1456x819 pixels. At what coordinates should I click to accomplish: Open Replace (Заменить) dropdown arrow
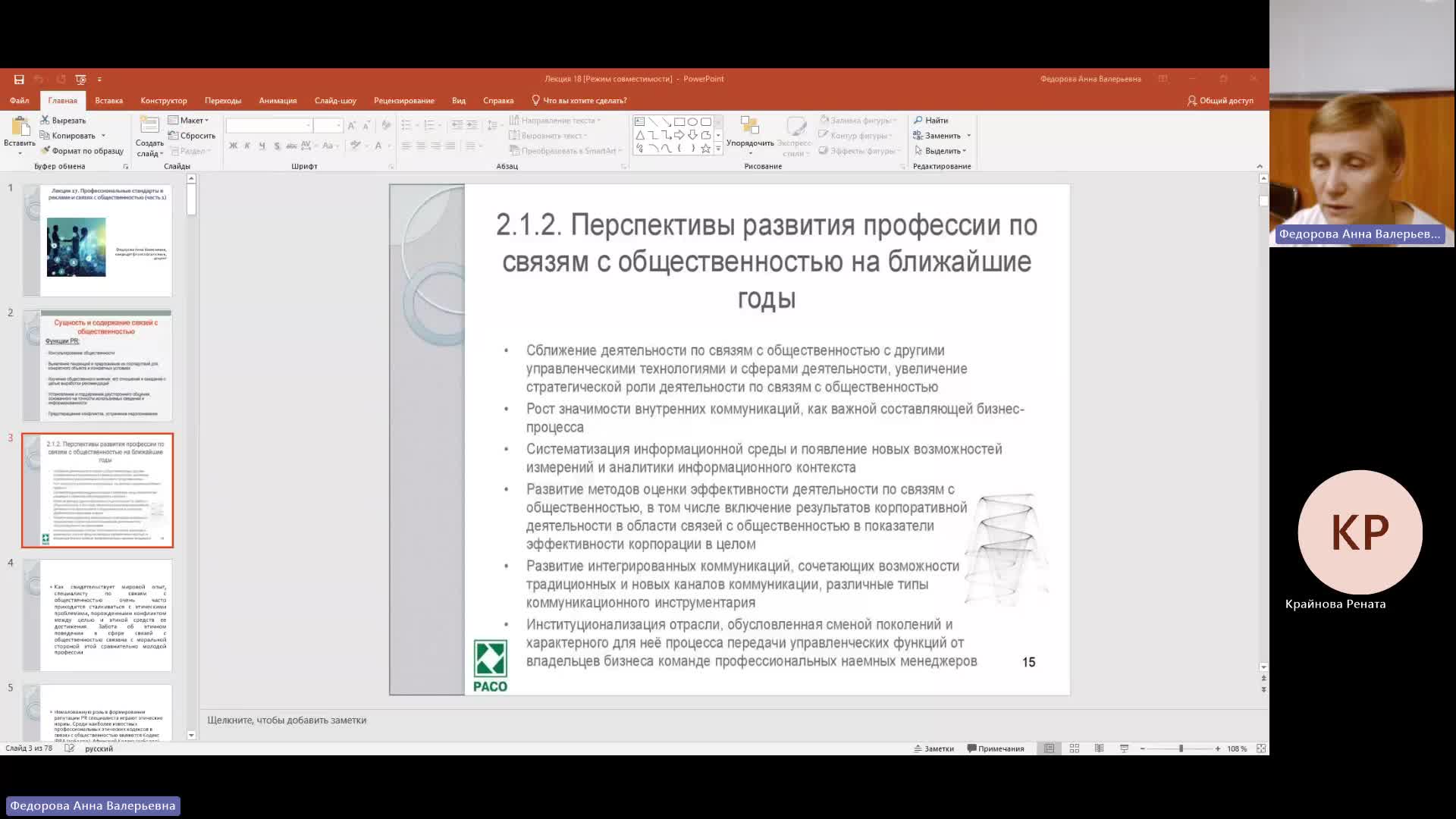968,136
